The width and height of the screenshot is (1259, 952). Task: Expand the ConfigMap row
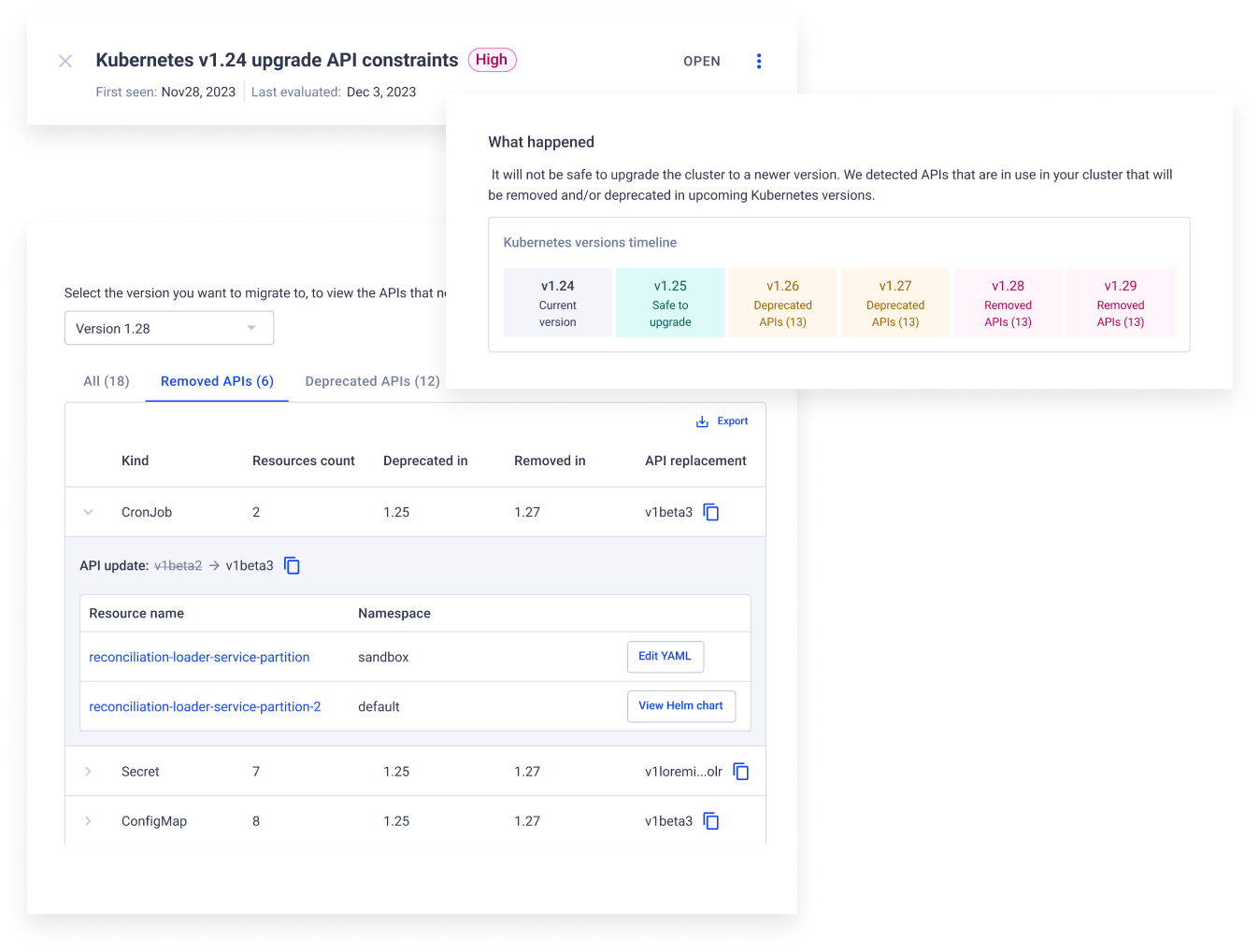click(x=88, y=821)
